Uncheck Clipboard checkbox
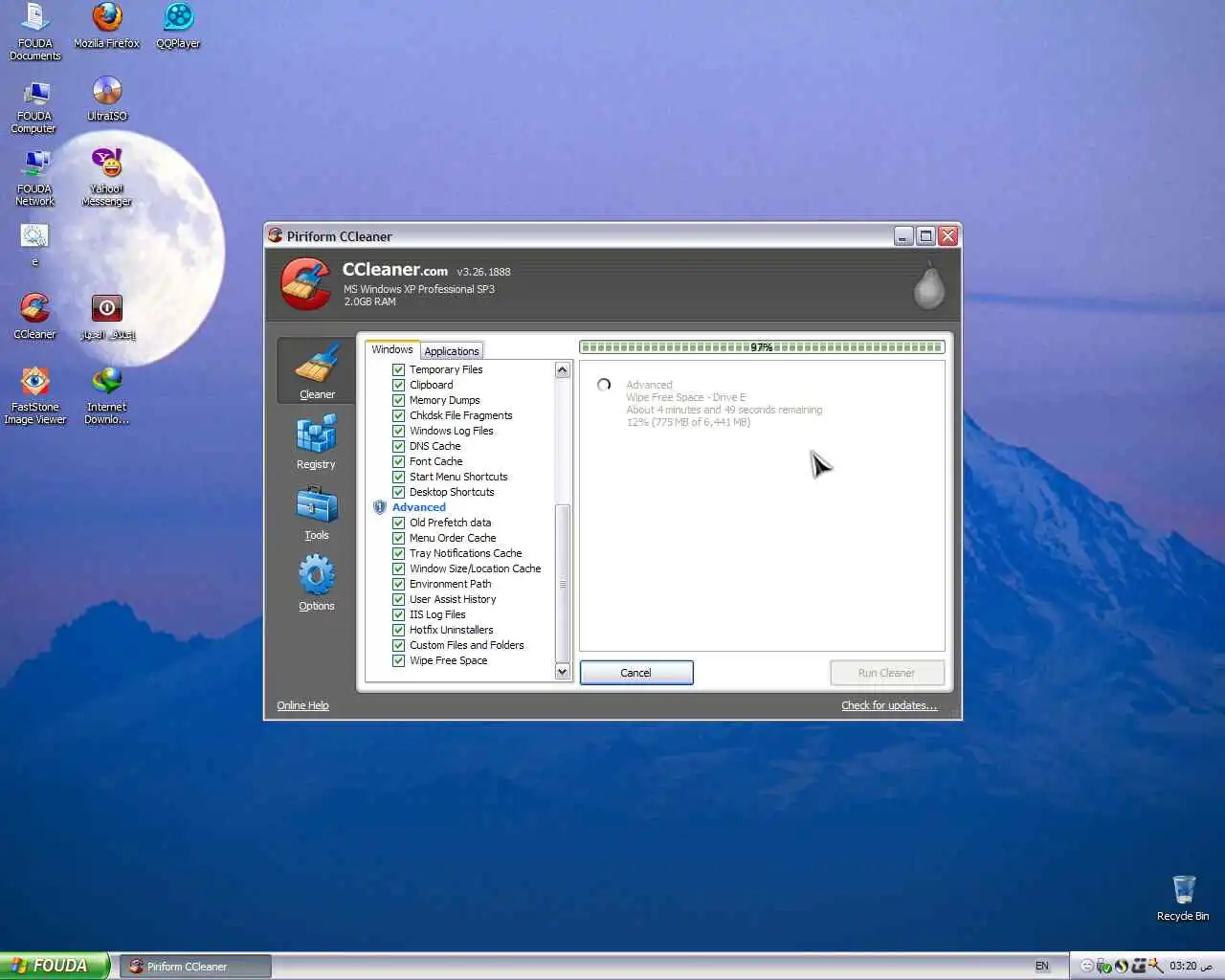The image size is (1225, 980). [398, 385]
